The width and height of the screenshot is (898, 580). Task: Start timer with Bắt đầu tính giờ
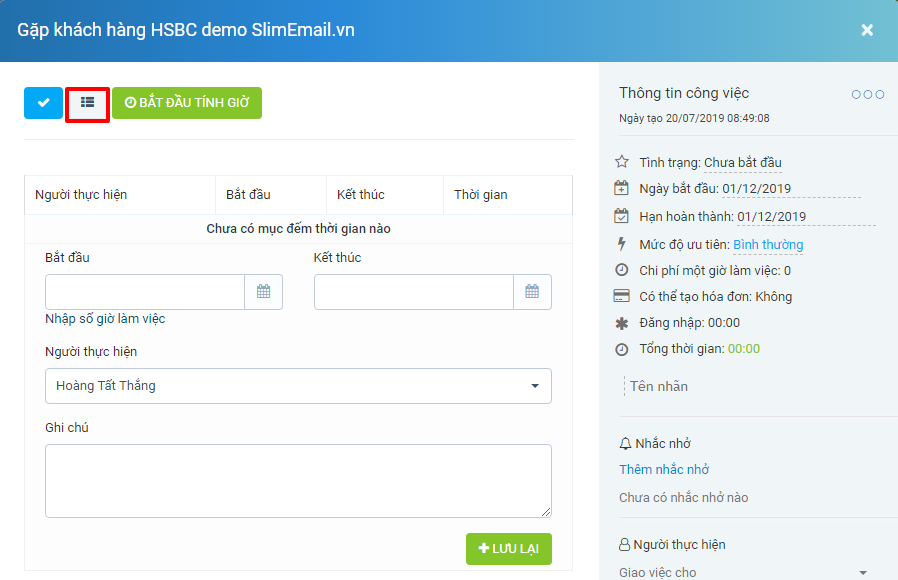[x=187, y=103]
